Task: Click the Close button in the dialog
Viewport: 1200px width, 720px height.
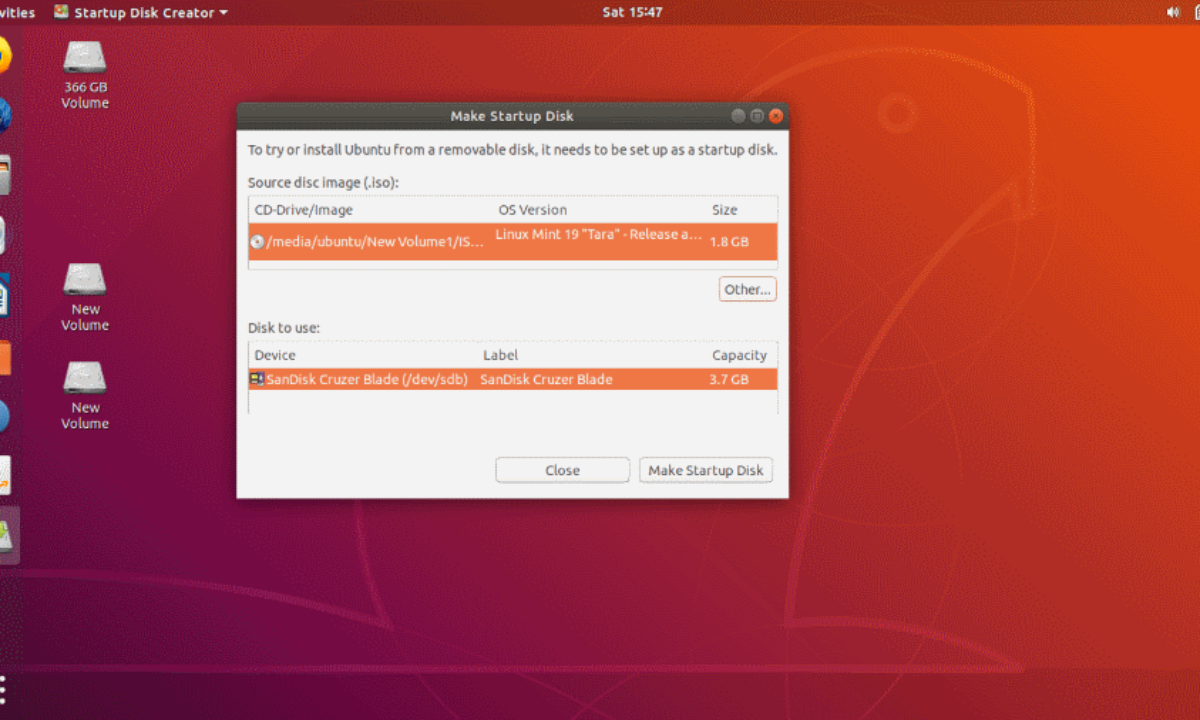Action: pos(562,470)
